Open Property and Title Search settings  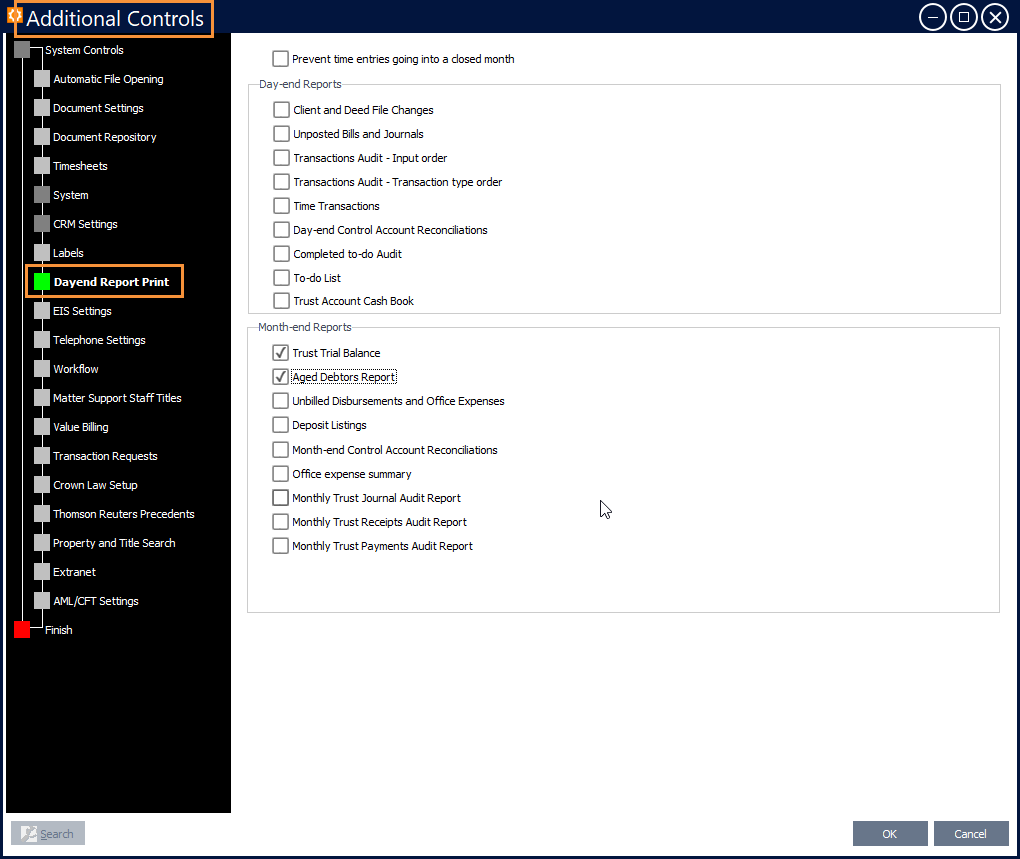point(114,543)
